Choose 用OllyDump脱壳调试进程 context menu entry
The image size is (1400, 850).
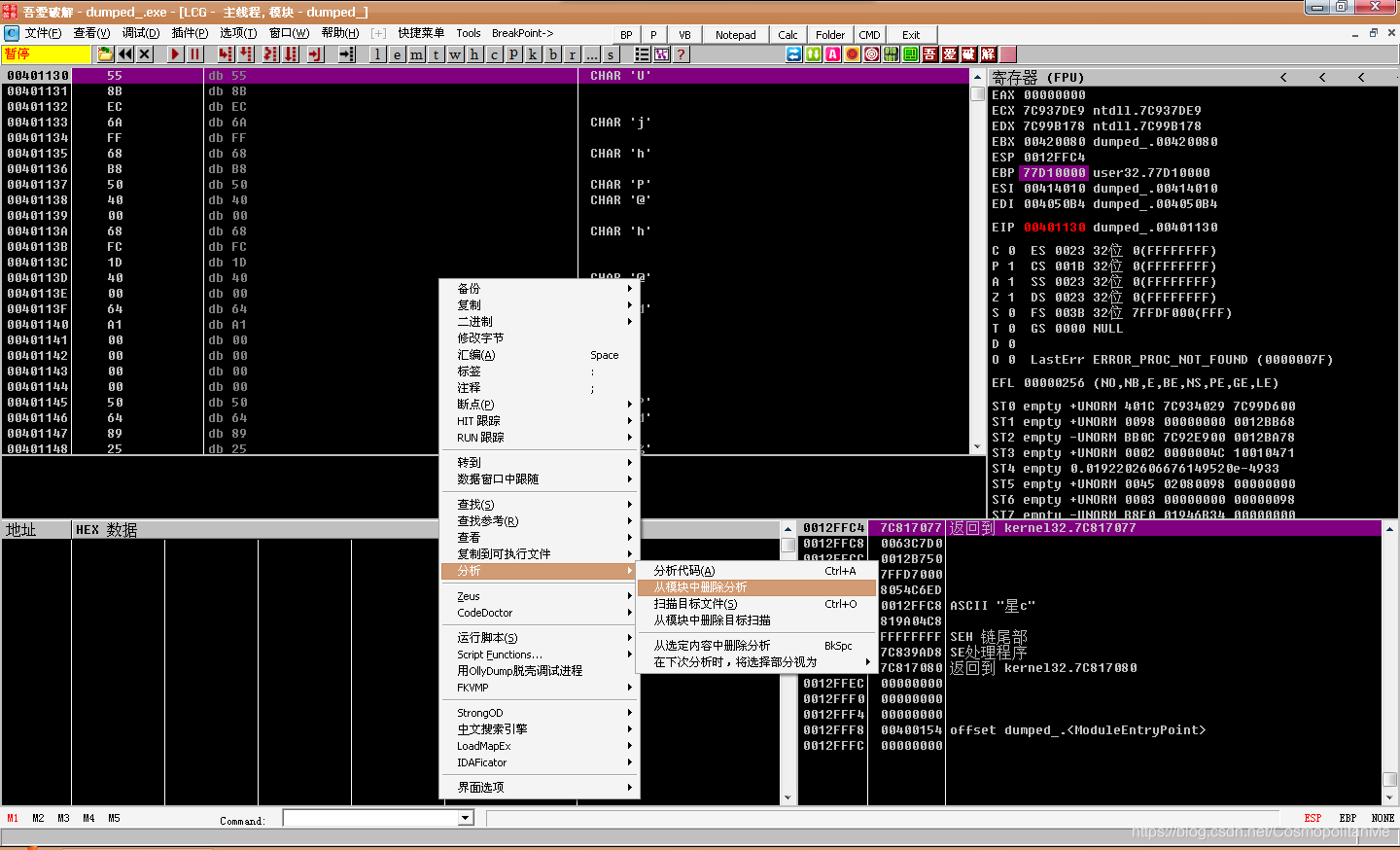[x=540, y=671]
